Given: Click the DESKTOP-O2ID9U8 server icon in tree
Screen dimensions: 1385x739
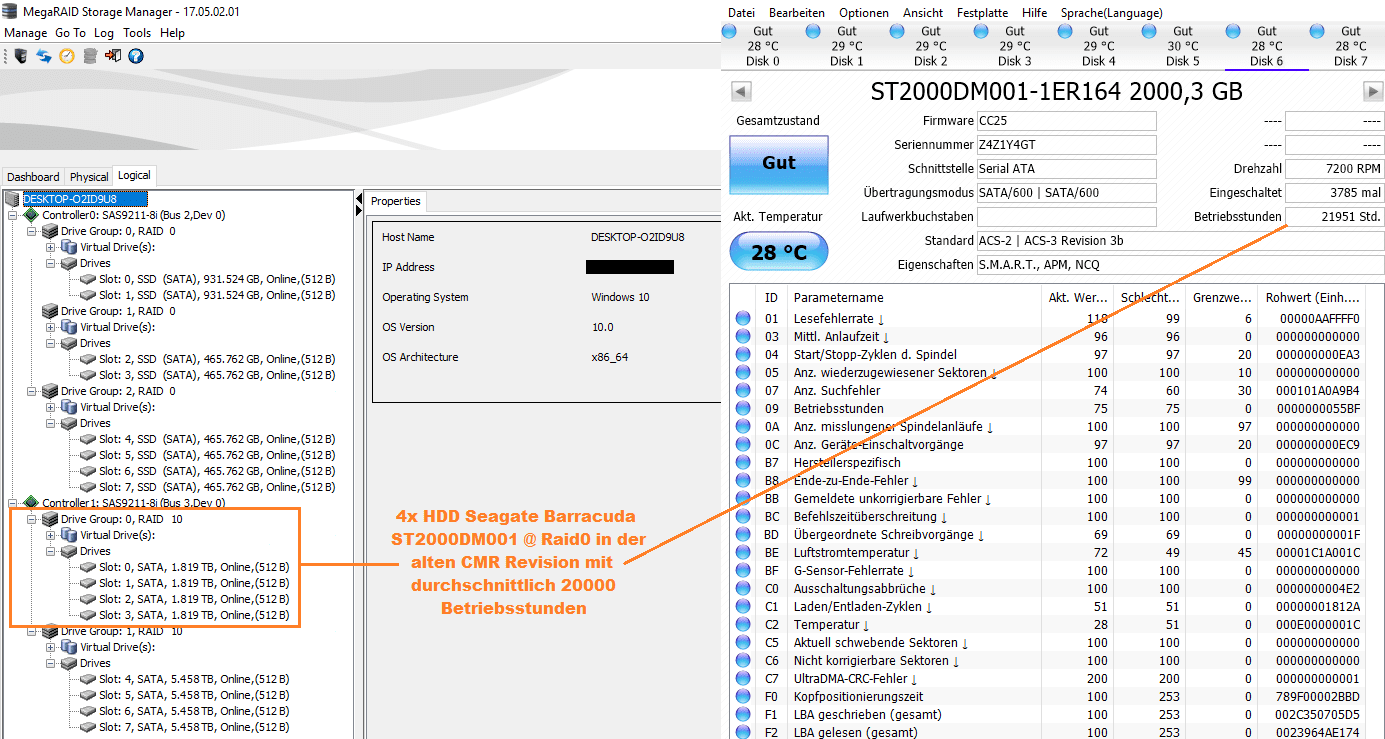Looking at the screenshot, I should tap(12, 199).
